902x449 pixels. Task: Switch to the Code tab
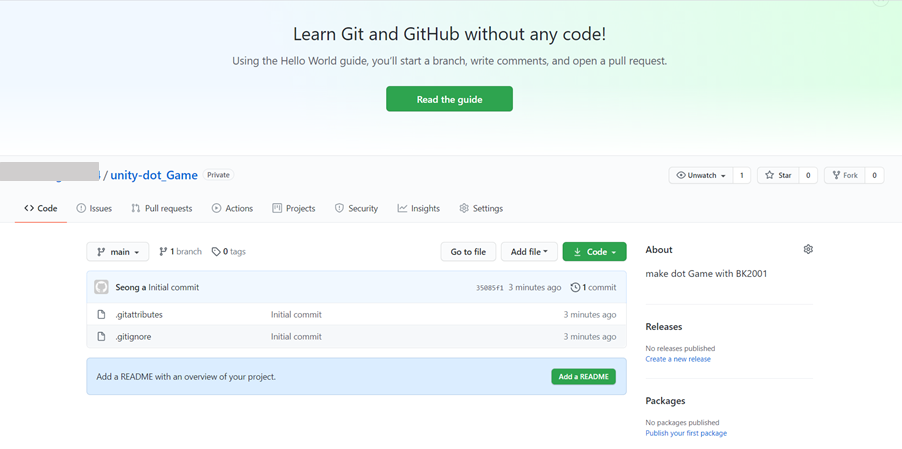coord(41,208)
